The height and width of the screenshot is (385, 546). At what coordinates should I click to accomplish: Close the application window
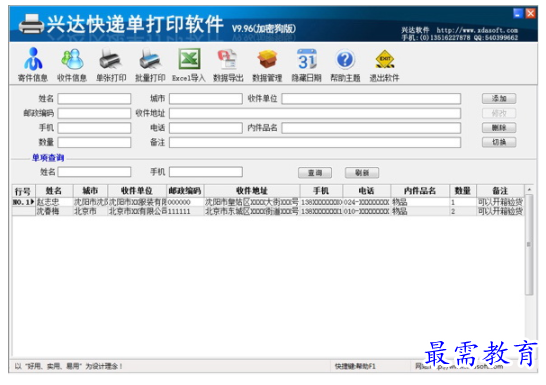pos(530,13)
